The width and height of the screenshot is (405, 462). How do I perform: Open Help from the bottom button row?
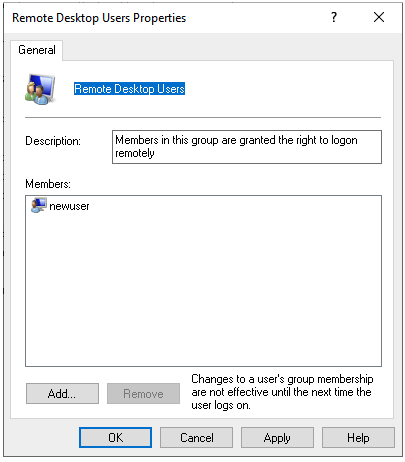(x=358, y=437)
